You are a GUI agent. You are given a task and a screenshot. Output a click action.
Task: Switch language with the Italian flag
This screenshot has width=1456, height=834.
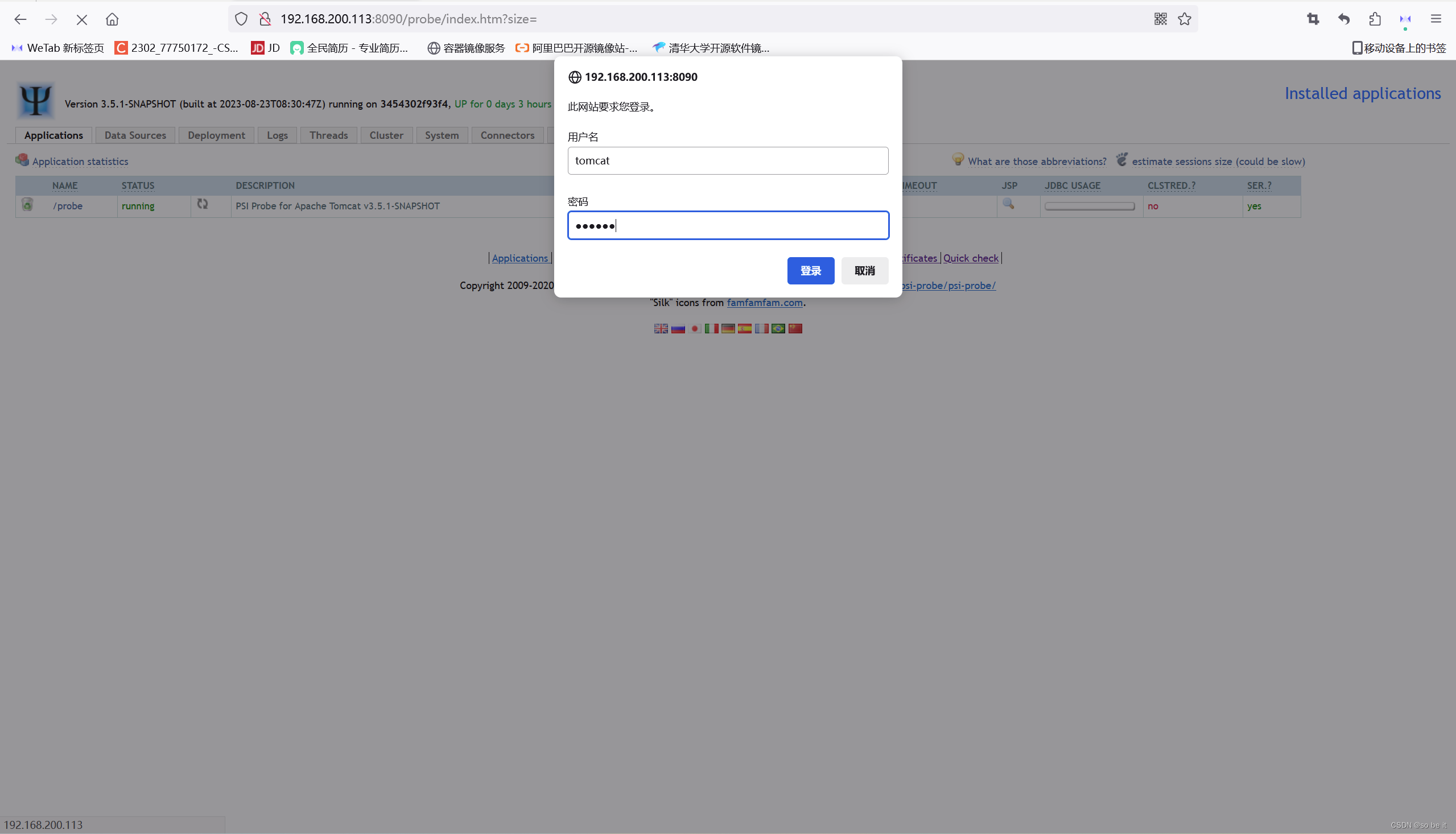(711, 328)
